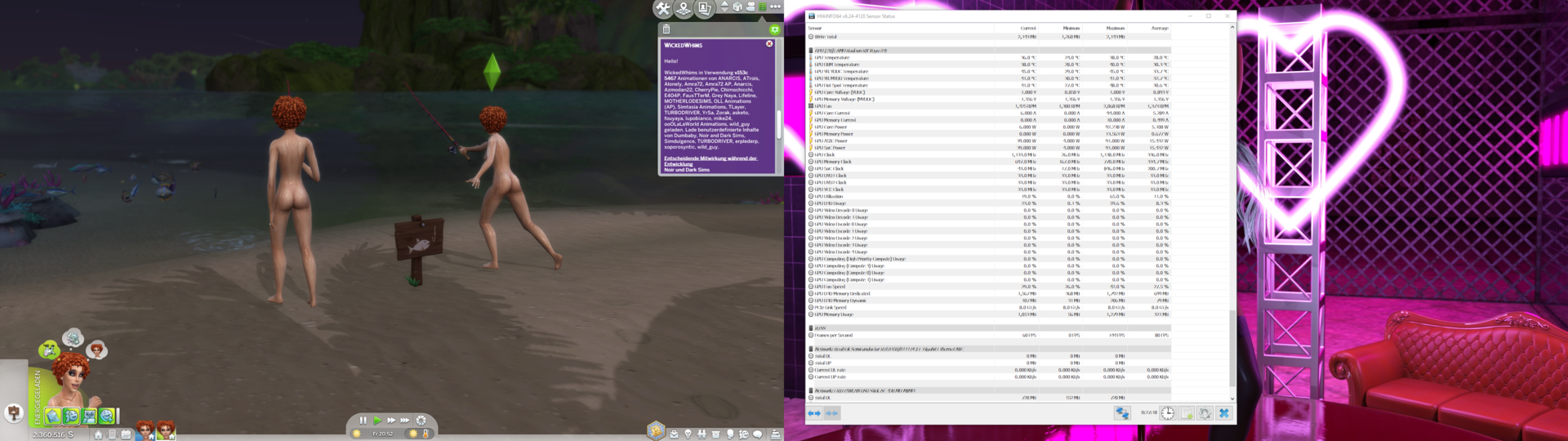Select the 'GPU Core Voltage (VDDC)' row
This screenshot has width=1568, height=441.
point(989,92)
